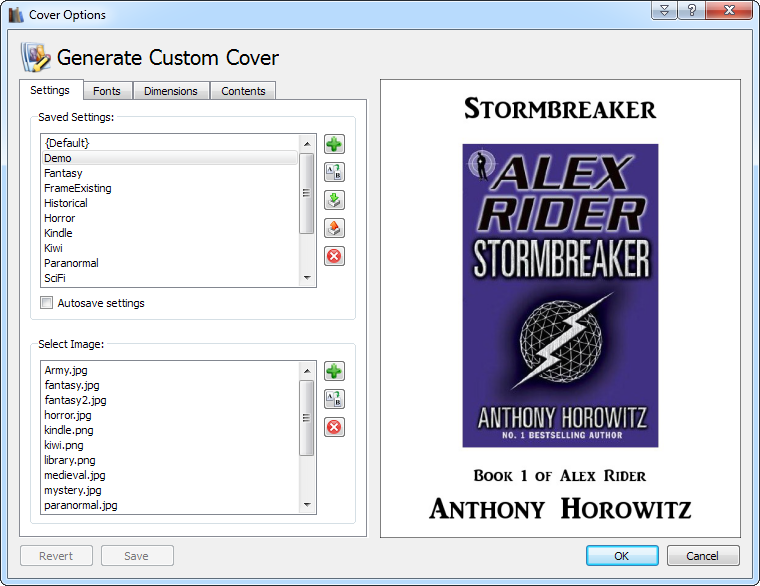Image resolution: width=760 pixels, height=586 pixels.
Task: Click the title bar double-chevron down button
Action: [665, 10]
